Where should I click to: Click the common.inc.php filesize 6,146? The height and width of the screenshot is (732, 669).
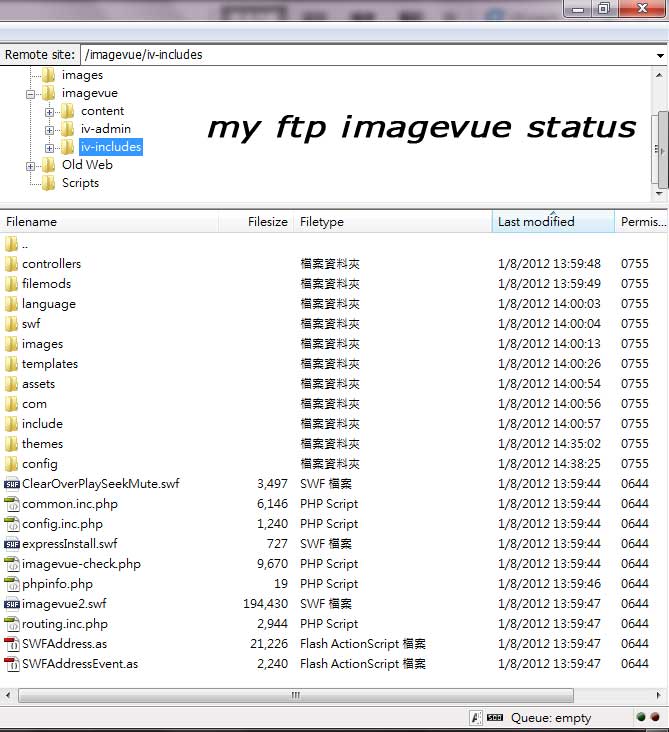(273, 504)
